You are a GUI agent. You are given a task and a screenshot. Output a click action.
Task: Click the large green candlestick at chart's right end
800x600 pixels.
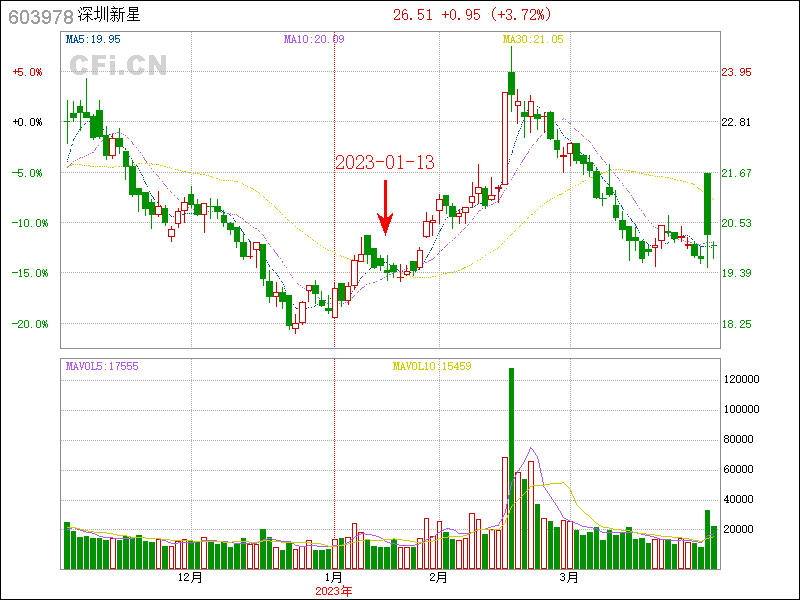(x=707, y=204)
